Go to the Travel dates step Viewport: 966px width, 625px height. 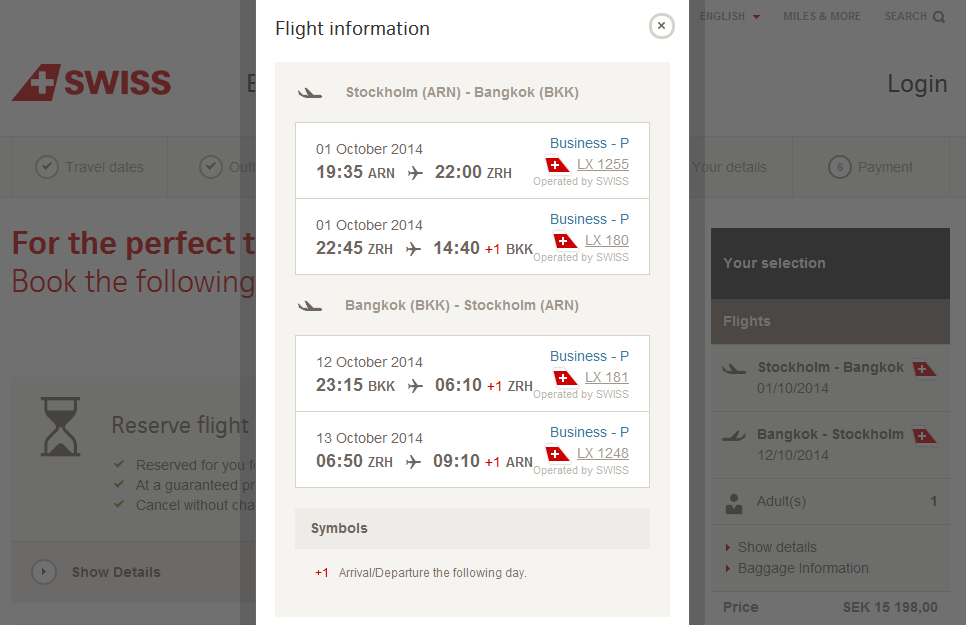click(x=90, y=167)
